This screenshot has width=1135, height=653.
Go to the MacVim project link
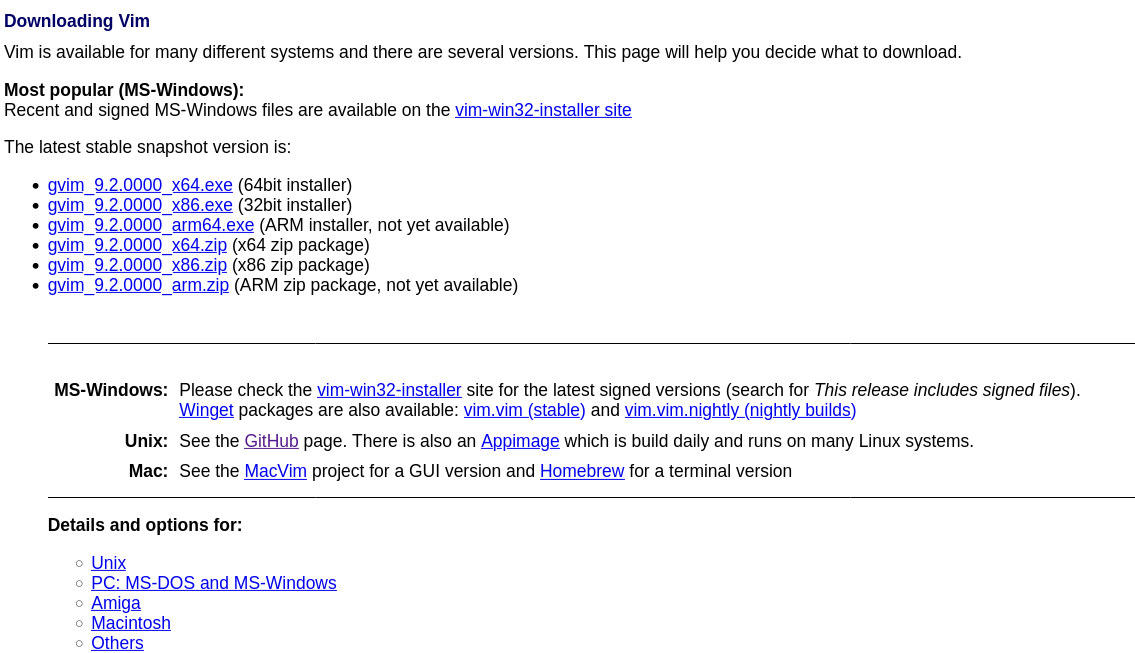[x=275, y=471]
